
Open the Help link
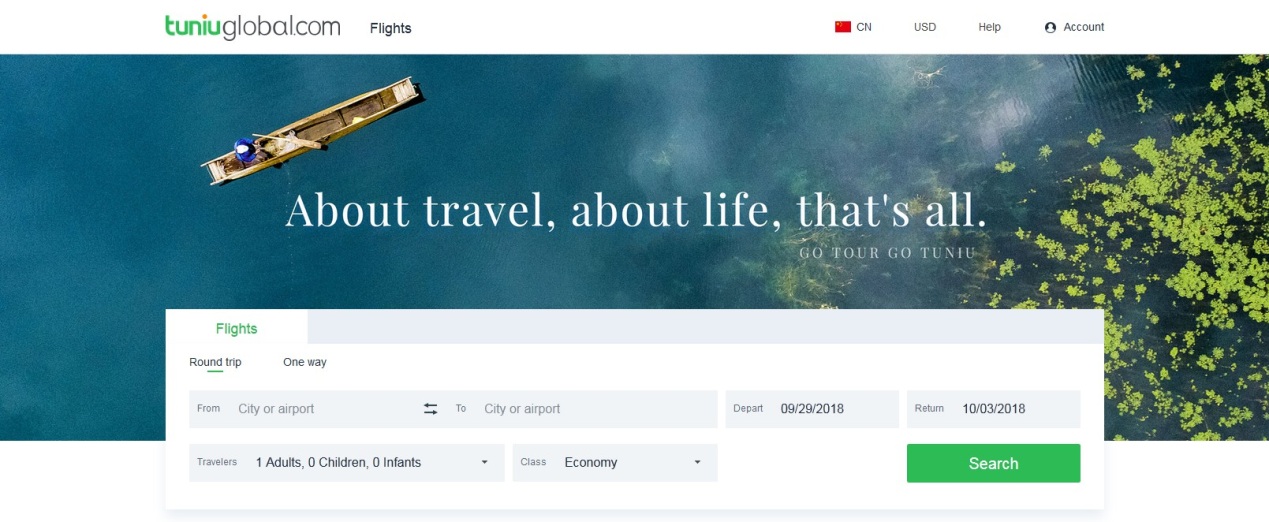989,27
